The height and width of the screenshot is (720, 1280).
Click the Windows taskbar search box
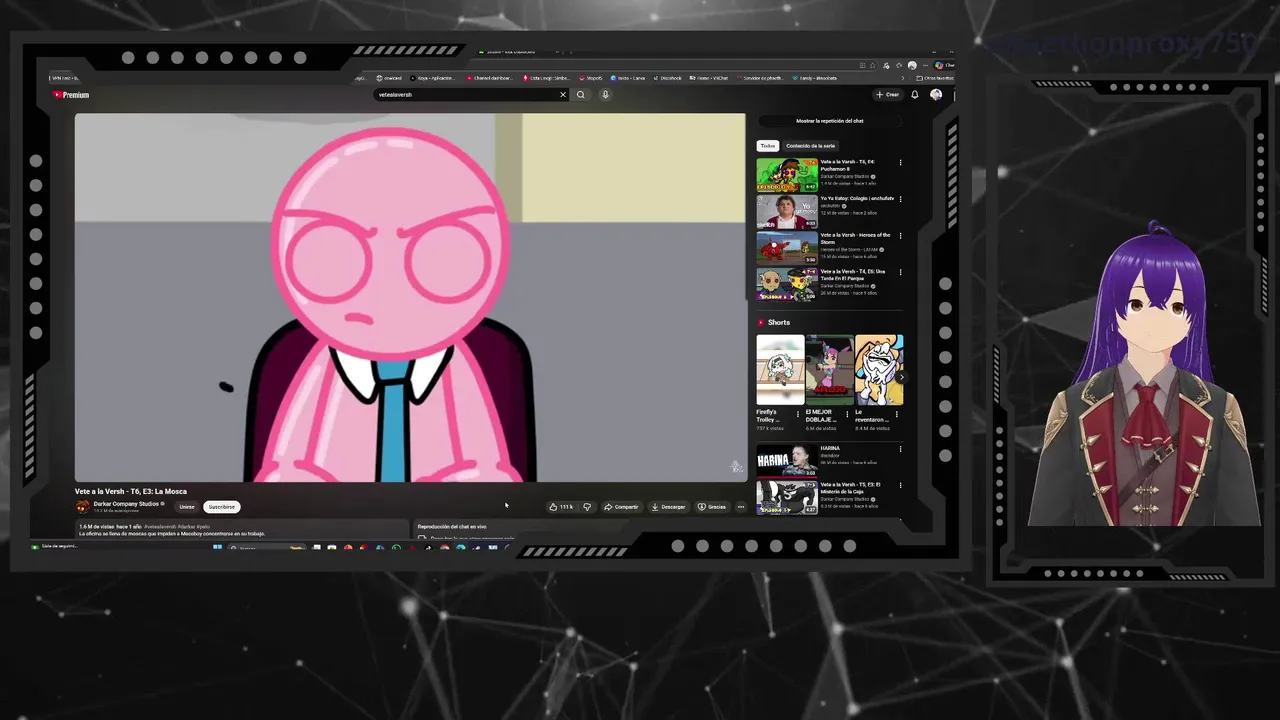coord(267,547)
